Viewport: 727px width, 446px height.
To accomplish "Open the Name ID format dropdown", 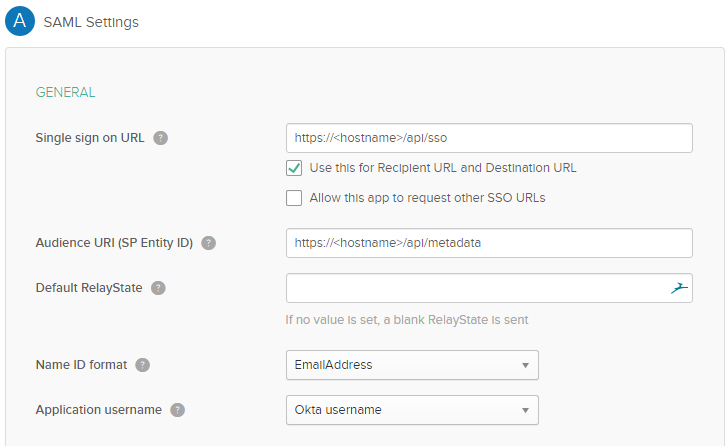I will 412,365.
